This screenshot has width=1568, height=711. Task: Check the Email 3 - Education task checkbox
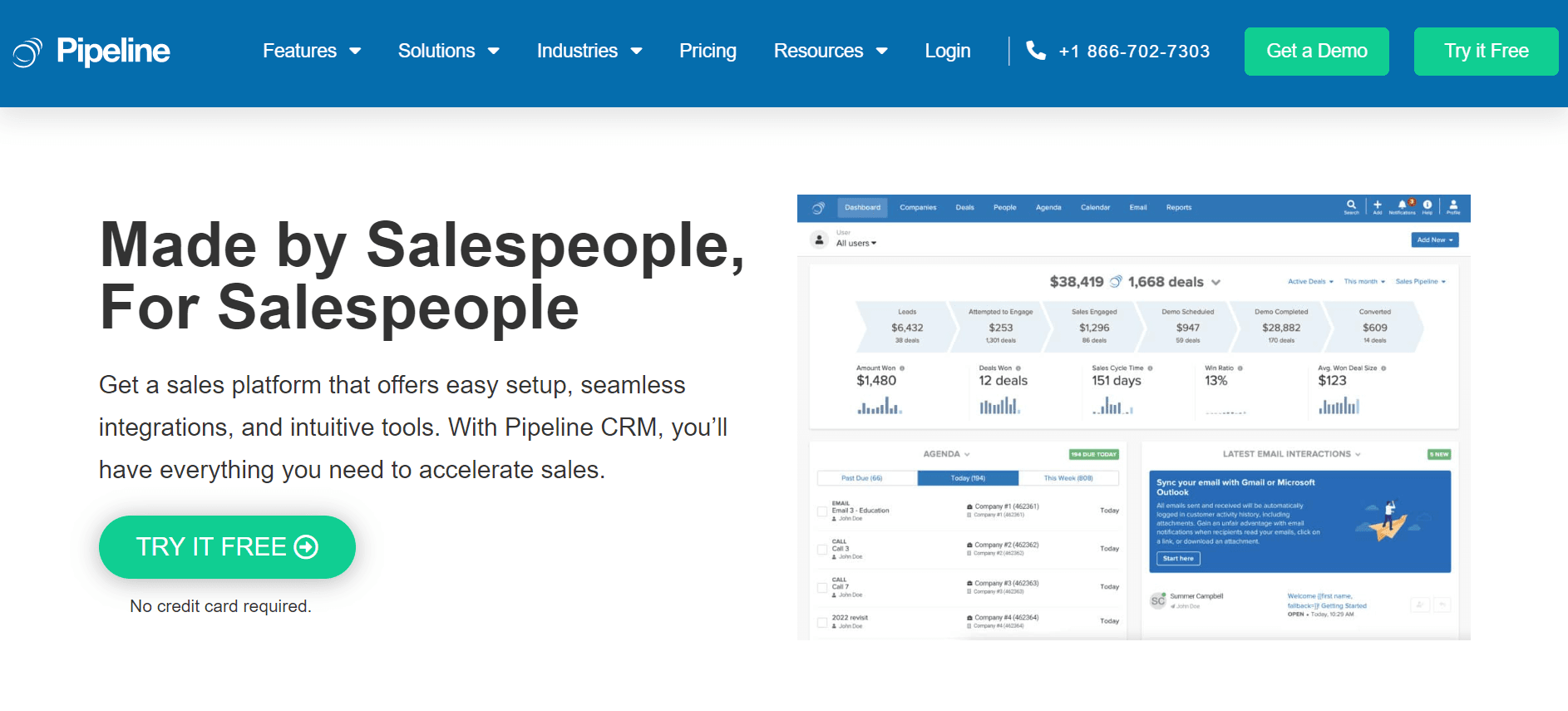pos(822,511)
